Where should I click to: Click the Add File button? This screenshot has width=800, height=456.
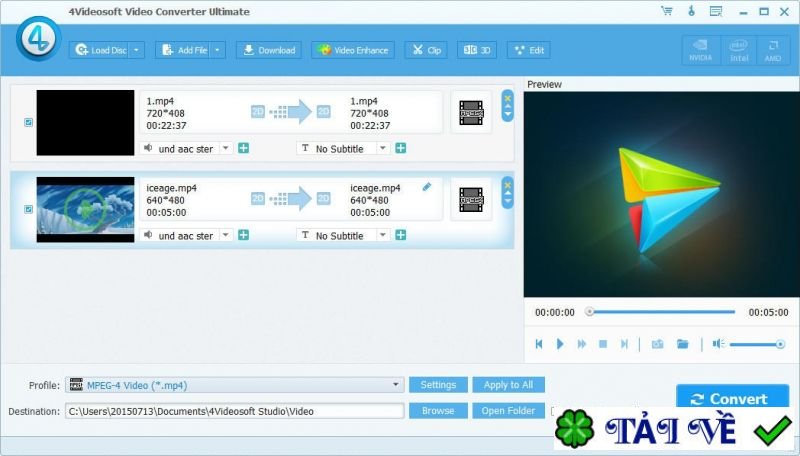[184, 50]
